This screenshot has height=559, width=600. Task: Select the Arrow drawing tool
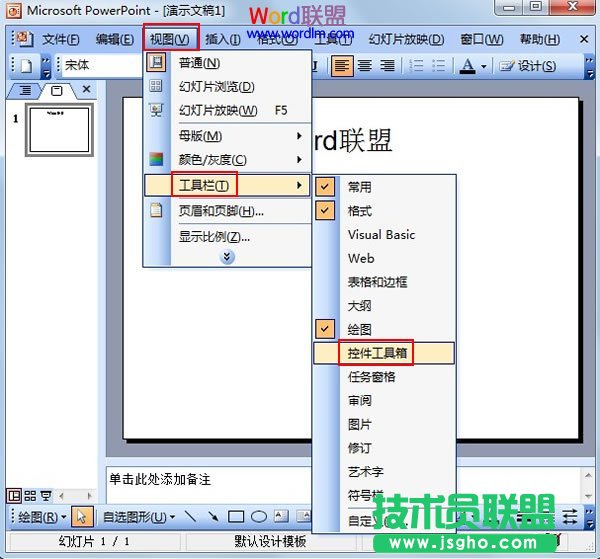click(x=213, y=517)
